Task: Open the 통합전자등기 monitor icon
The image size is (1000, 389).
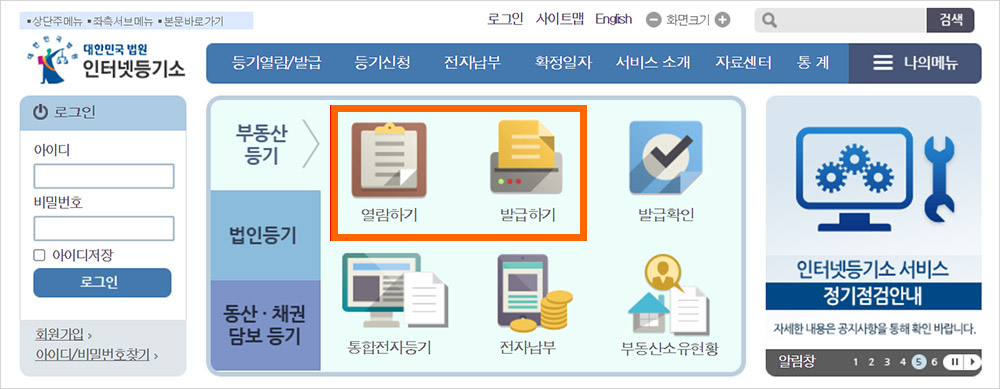Action: [395, 291]
